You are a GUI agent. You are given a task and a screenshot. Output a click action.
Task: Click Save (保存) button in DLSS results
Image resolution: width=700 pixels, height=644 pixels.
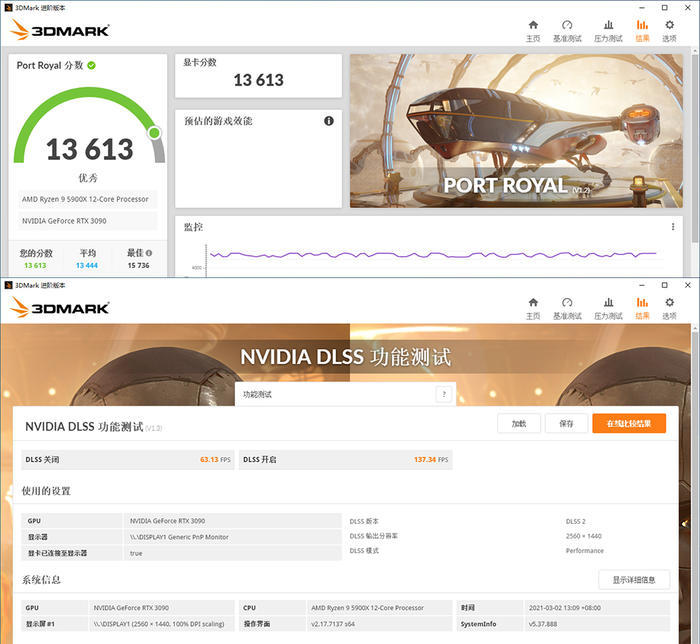566,424
